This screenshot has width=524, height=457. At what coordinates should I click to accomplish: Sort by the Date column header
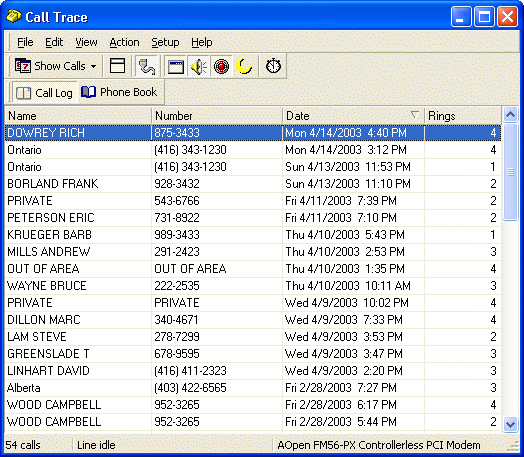pyautogui.click(x=353, y=116)
